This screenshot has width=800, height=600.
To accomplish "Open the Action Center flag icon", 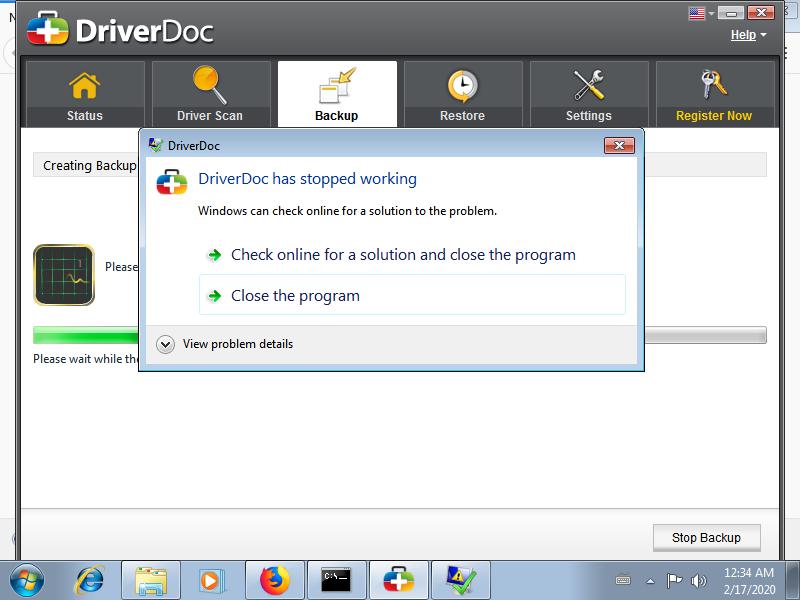I will click(674, 581).
